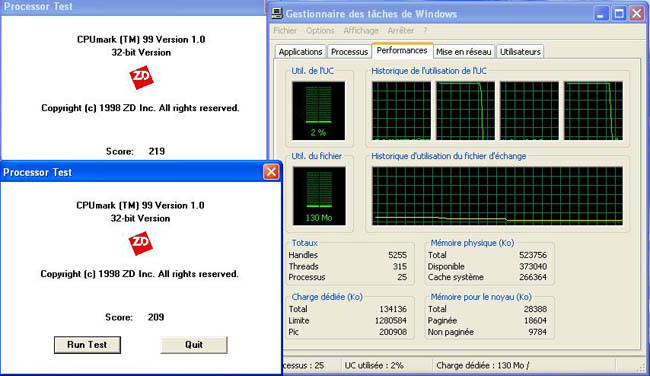650x376 pixels.
Task: Click the Disponible value 373040
Action: pos(533,266)
